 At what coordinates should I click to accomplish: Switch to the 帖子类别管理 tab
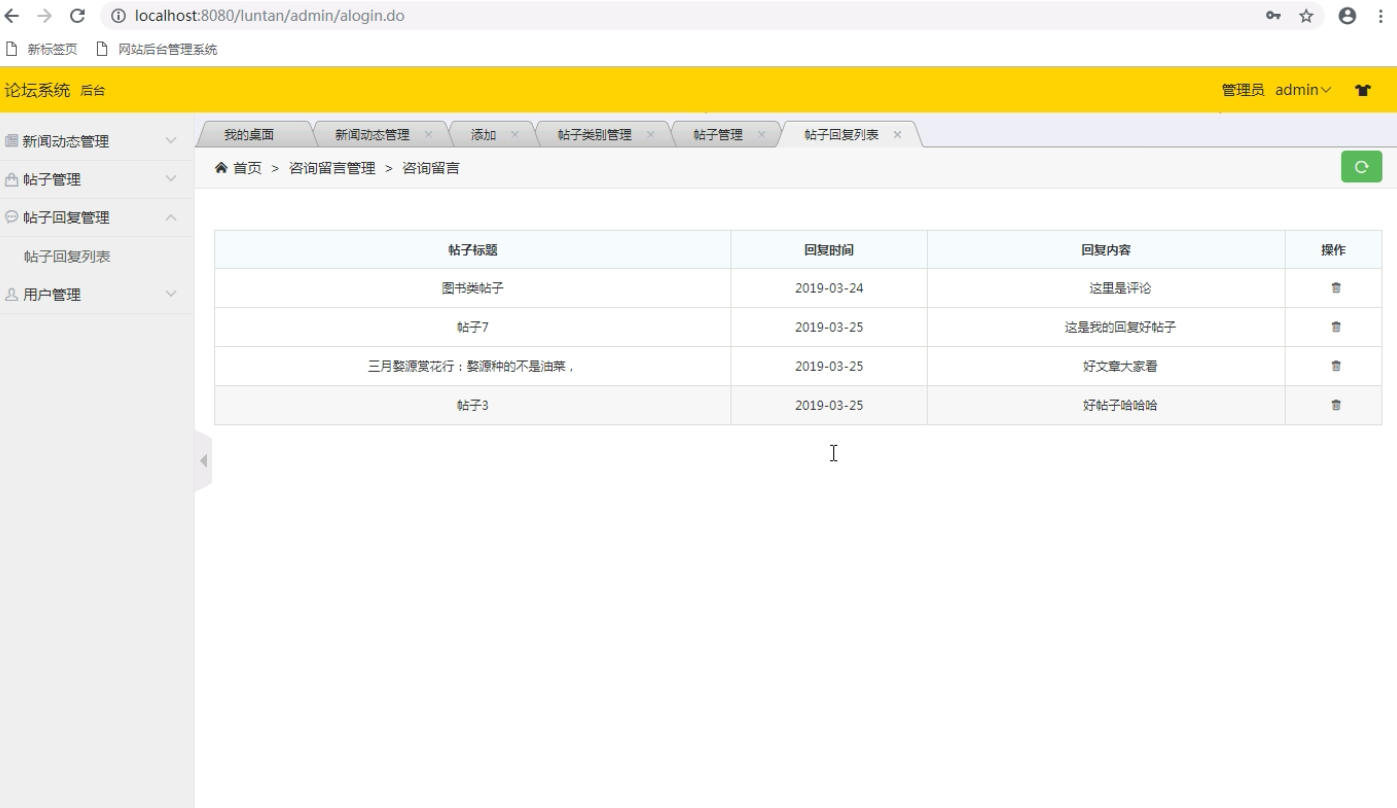click(x=594, y=134)
